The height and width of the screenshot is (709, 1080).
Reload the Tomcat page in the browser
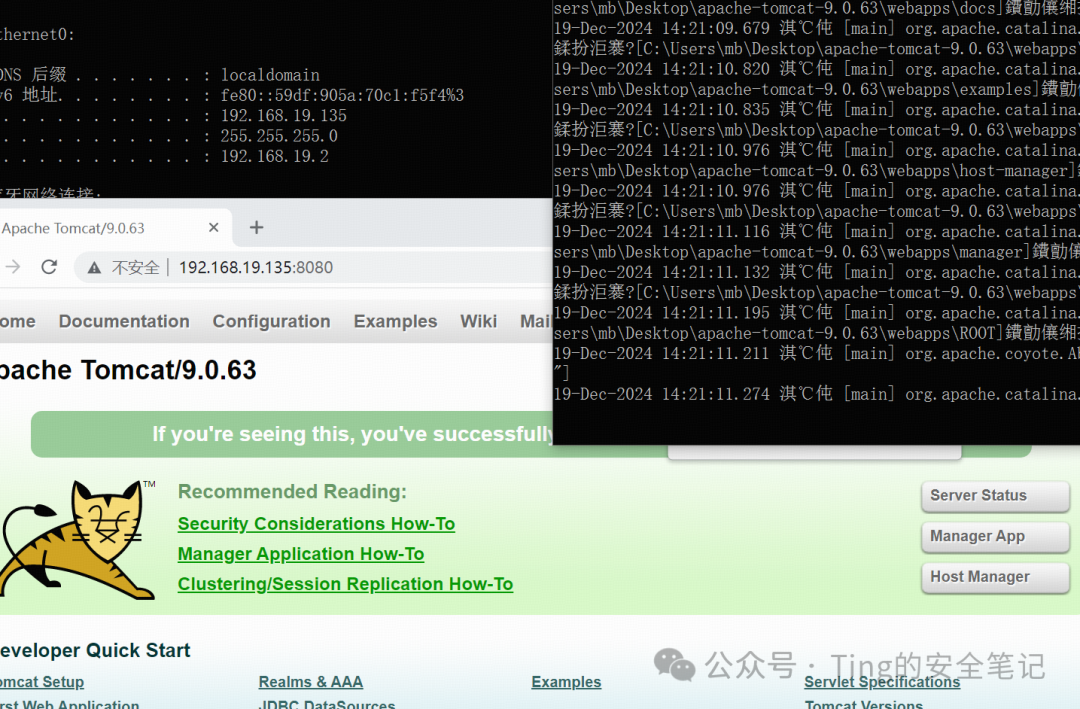[x=49, y=267]
